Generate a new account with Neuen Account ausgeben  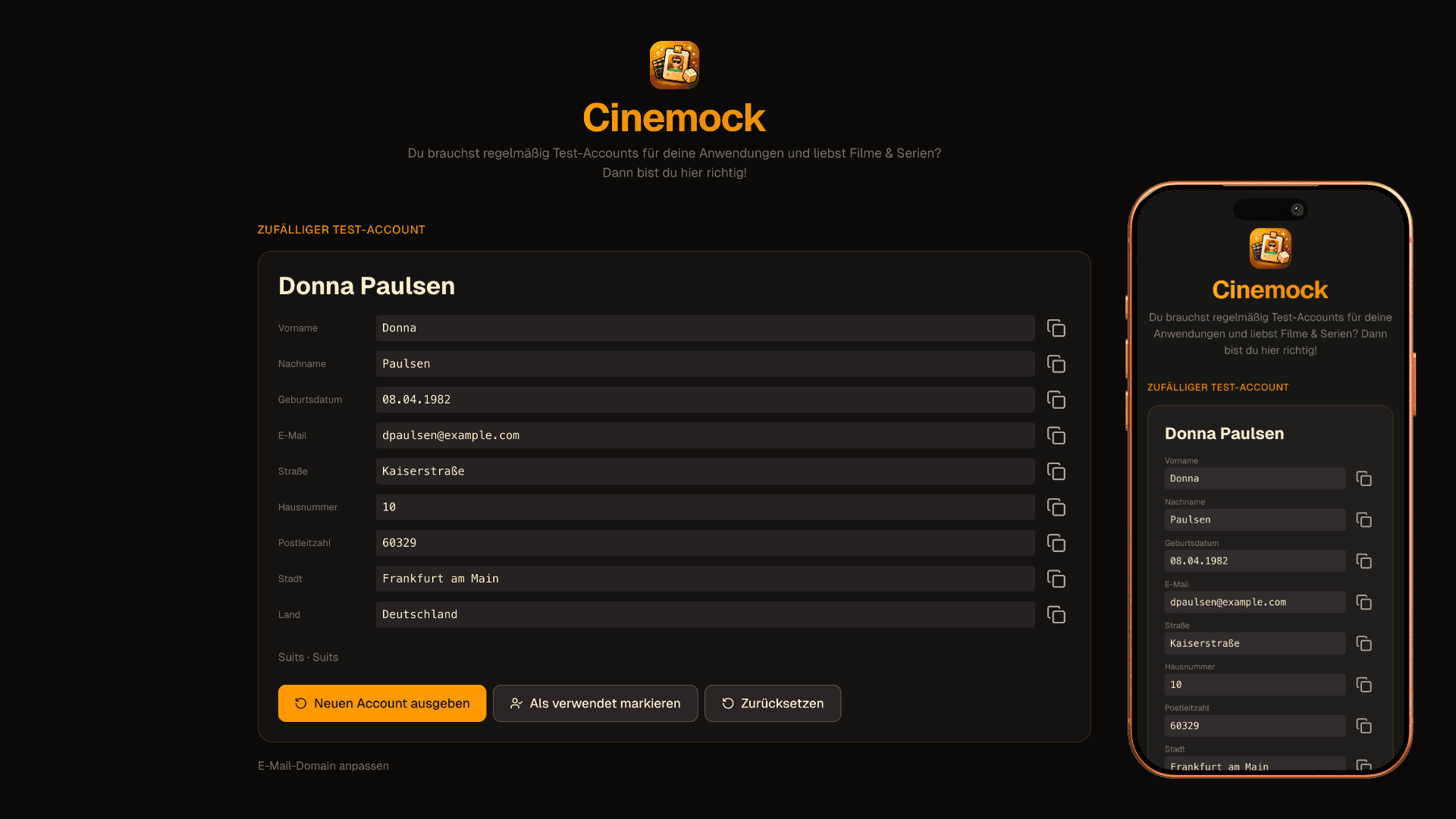[381, 703]
